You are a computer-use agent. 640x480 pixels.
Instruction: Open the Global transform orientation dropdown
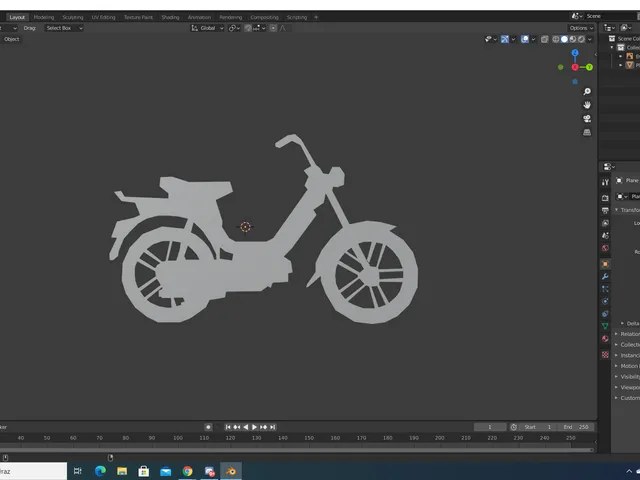pyautogui.click(x=207, y=28)
